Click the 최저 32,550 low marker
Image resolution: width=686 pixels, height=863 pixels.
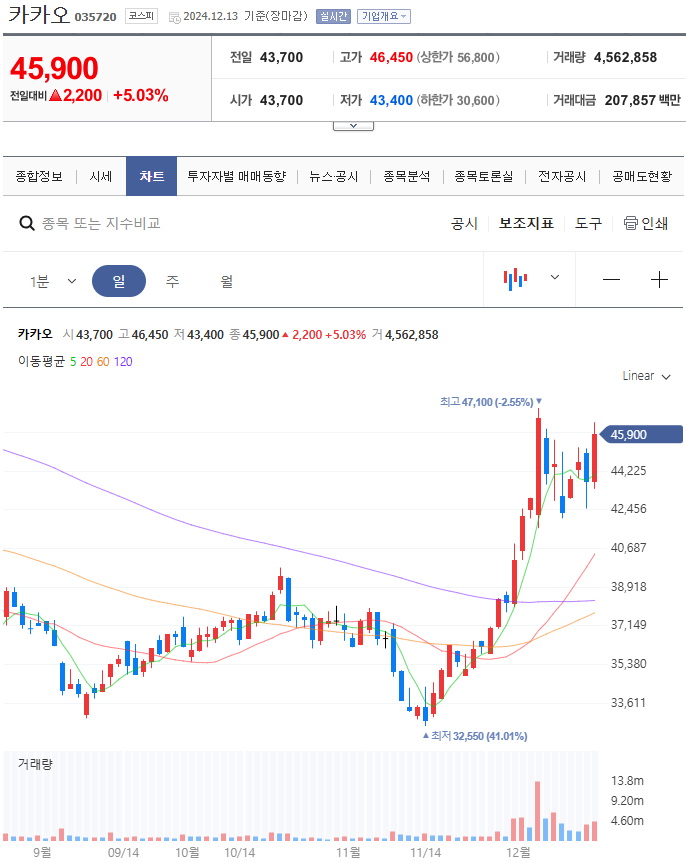click(475, 736)
